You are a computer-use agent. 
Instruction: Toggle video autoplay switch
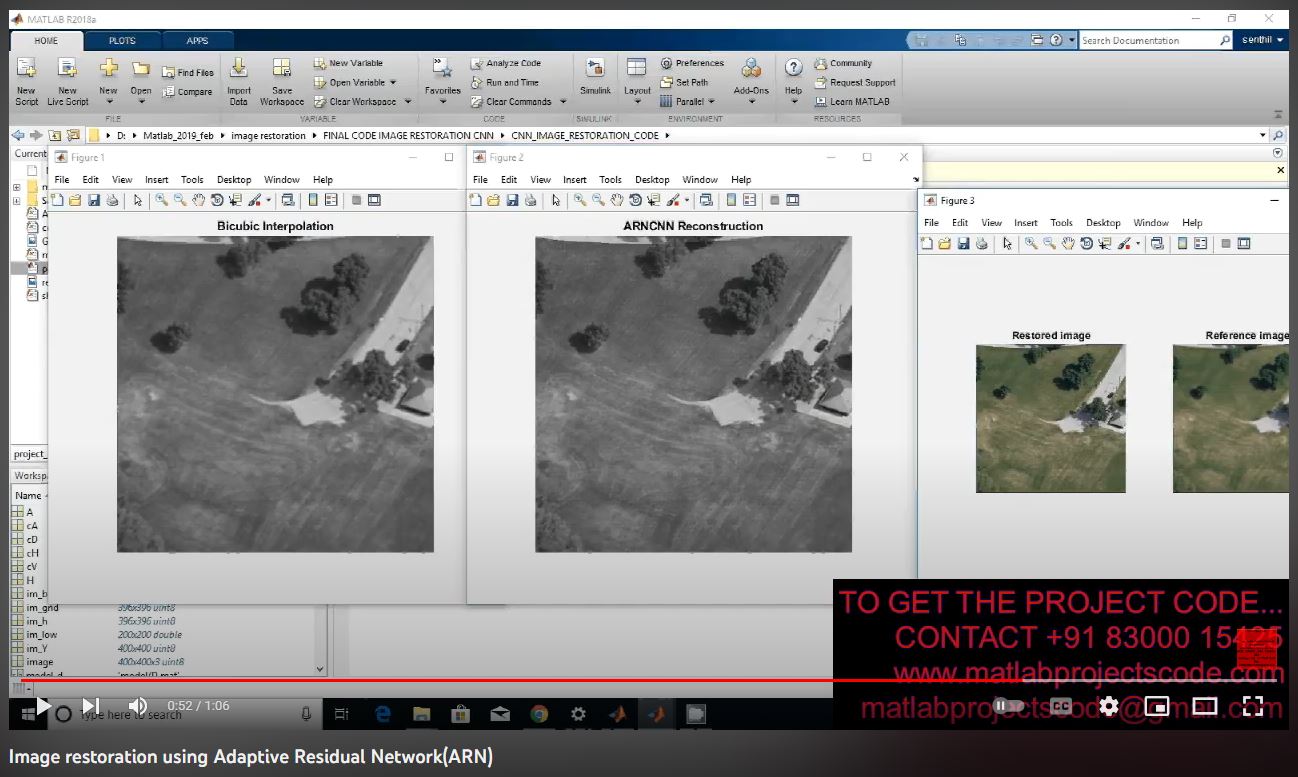(x=1007, y=706)
